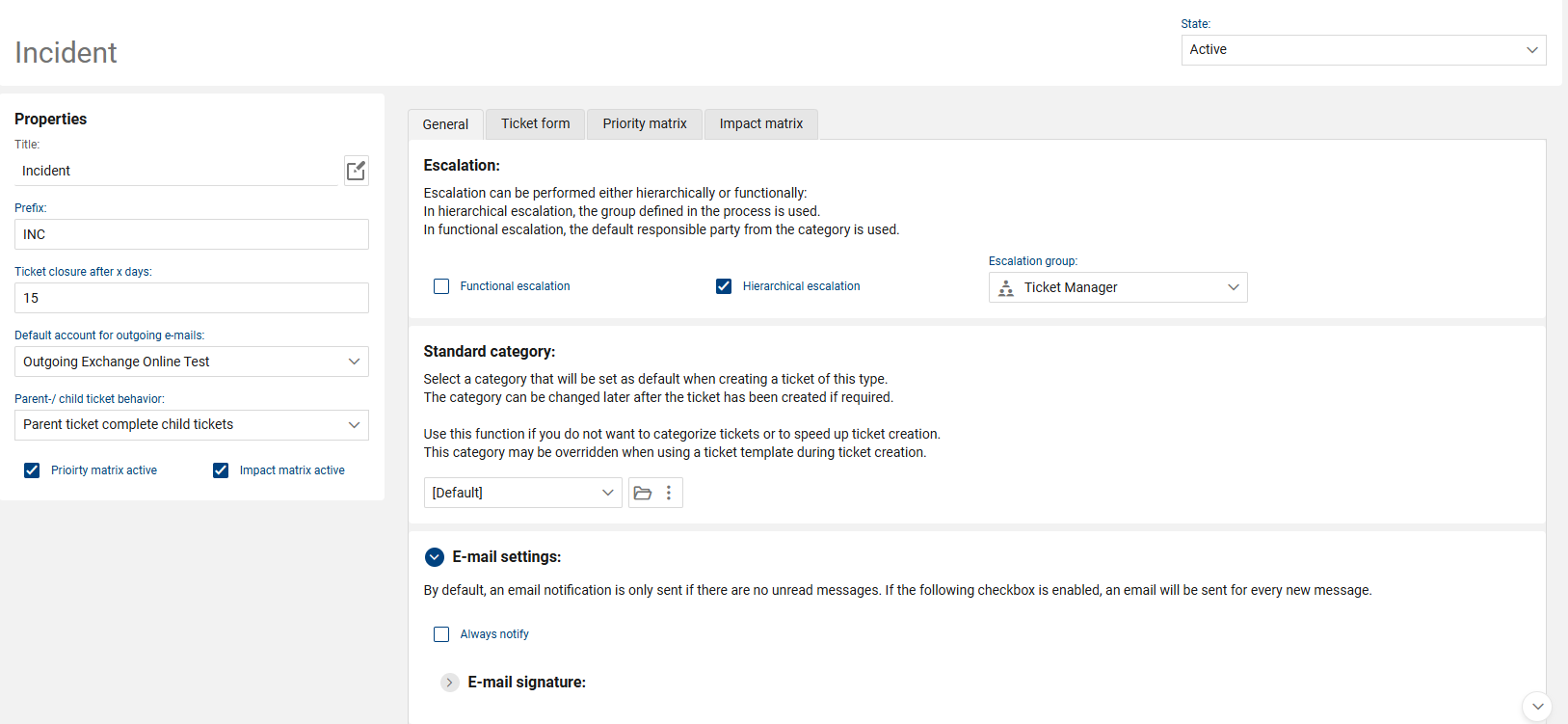Click the Functional escalation label
The image size is (1568, 724).
point(515,286)
